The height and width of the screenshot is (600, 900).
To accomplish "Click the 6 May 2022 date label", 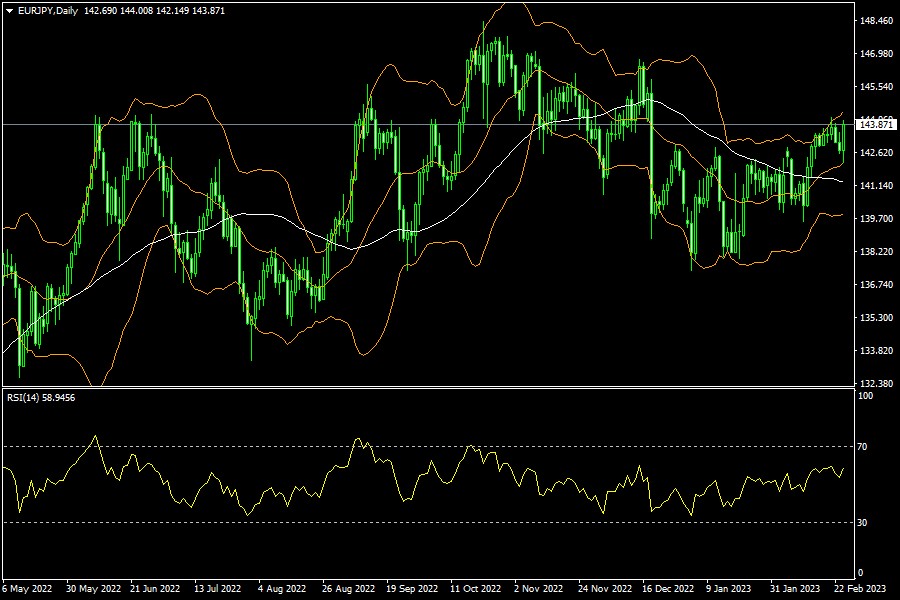I will pyautogui.click(x=27, y=589).
